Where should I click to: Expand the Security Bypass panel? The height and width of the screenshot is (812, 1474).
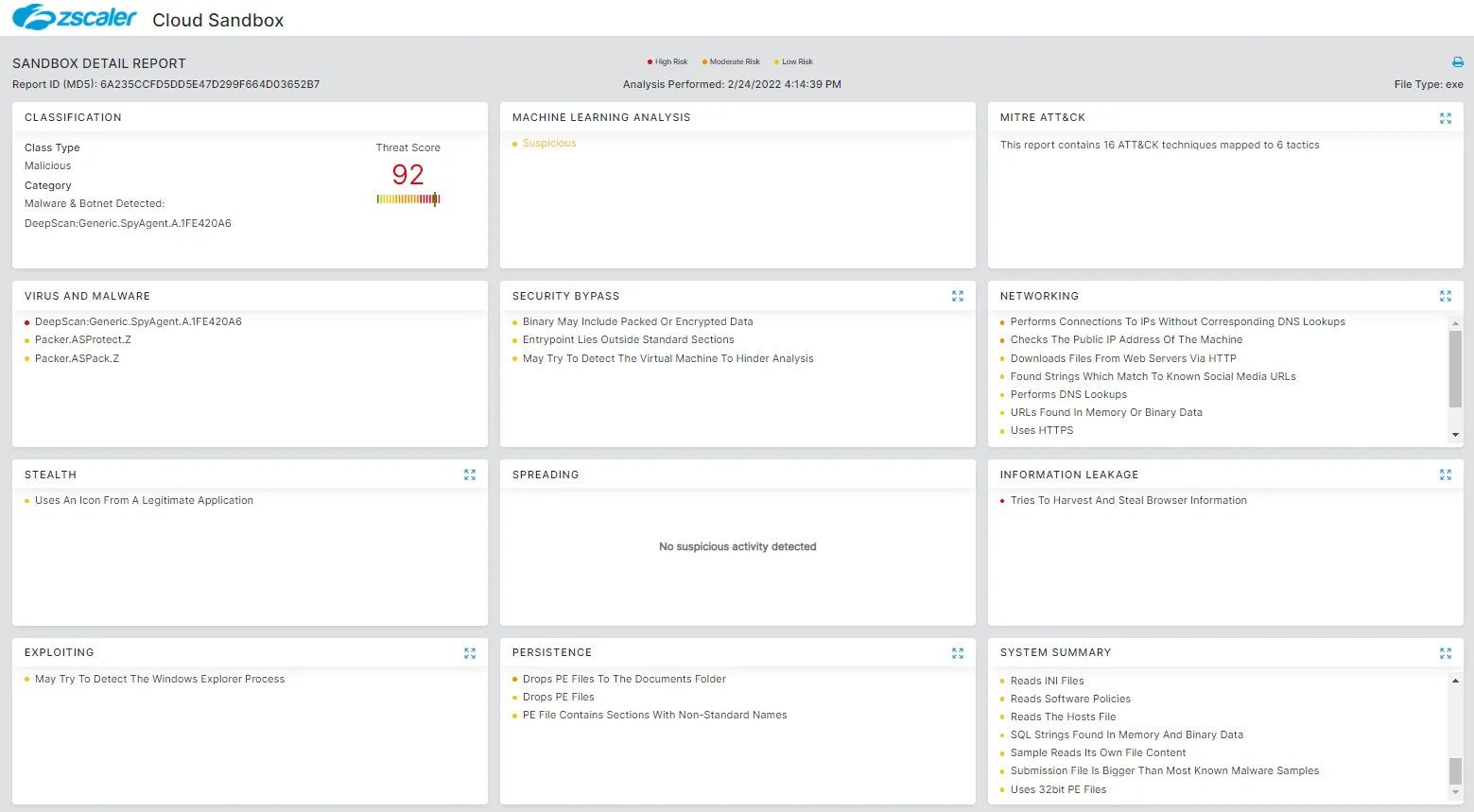click(x=957, y=296)
